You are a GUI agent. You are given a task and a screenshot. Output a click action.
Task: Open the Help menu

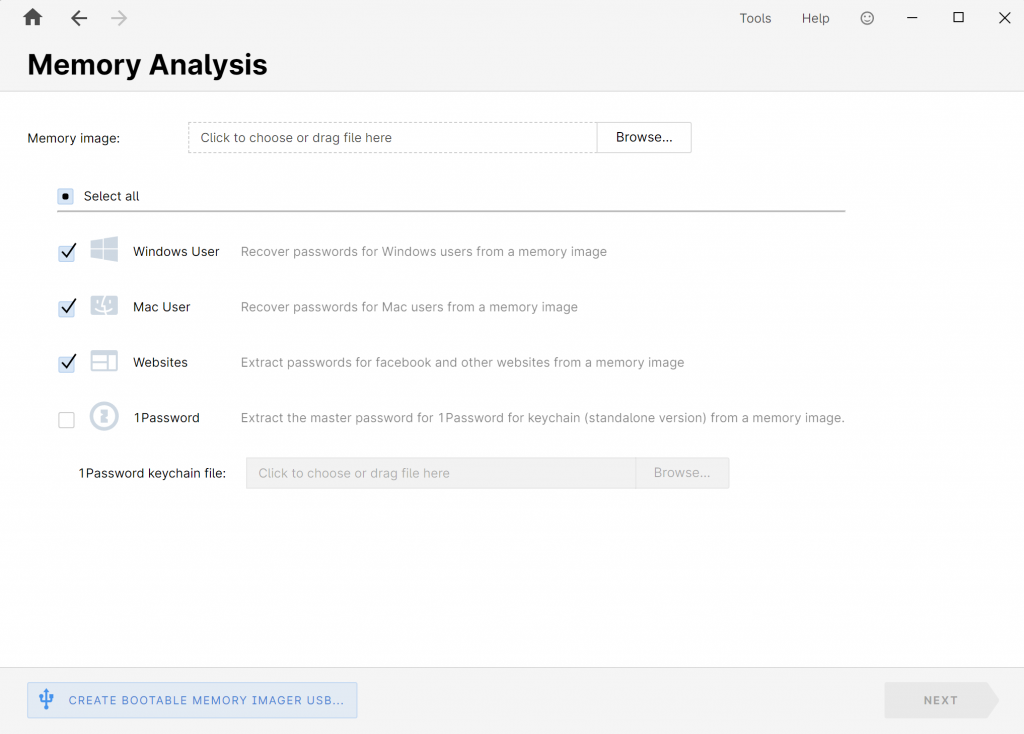(815, 18)
